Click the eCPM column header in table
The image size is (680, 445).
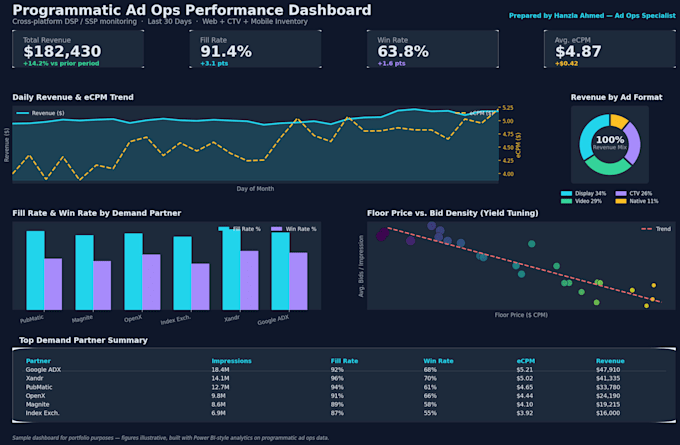[526, 361]
